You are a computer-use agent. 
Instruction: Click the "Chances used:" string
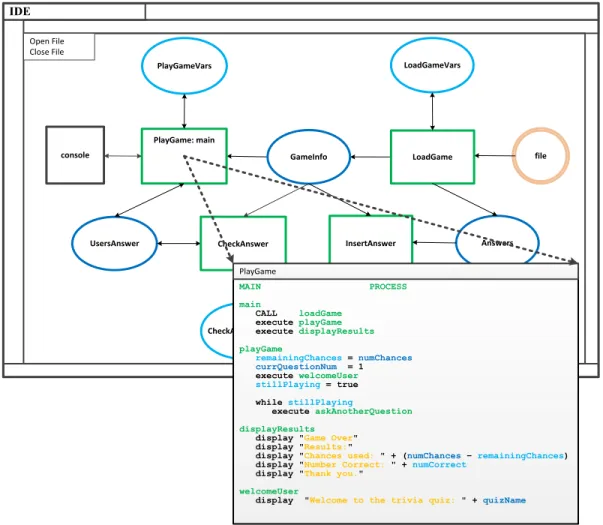pos(342,456)
